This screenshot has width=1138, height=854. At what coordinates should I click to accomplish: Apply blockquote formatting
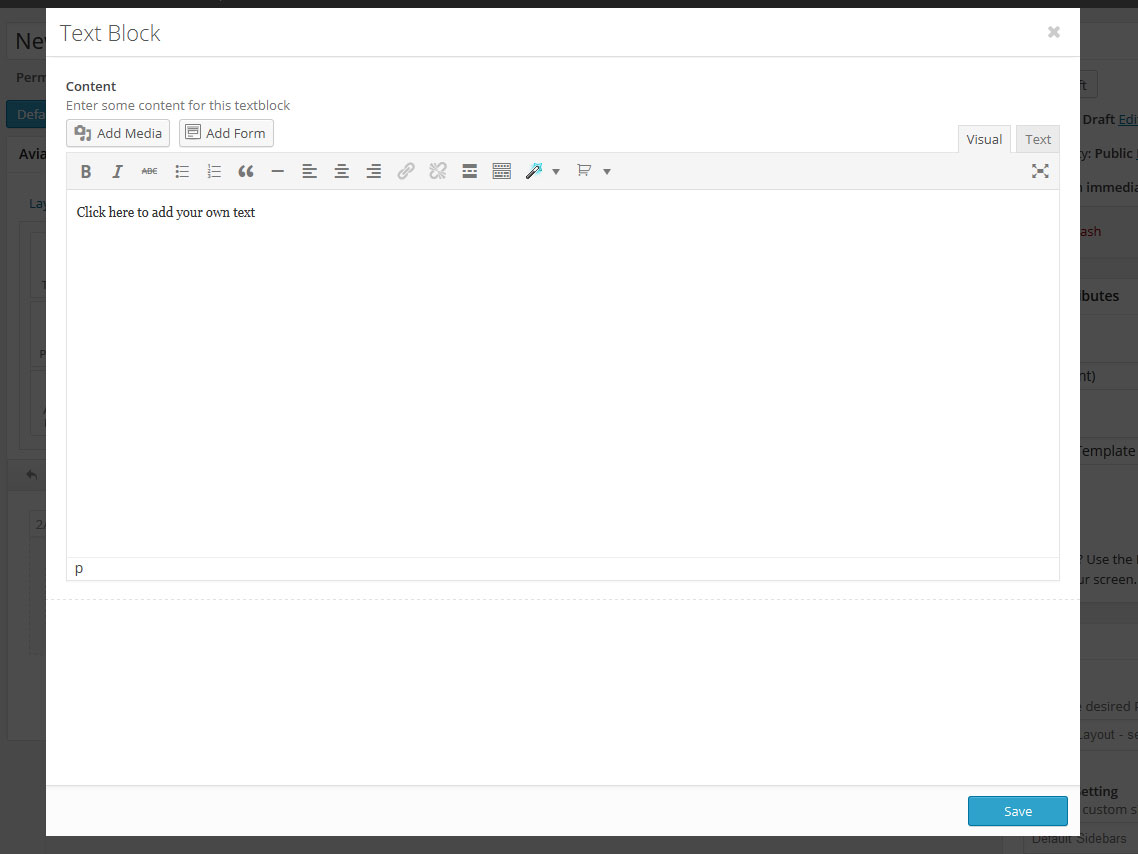245,171
